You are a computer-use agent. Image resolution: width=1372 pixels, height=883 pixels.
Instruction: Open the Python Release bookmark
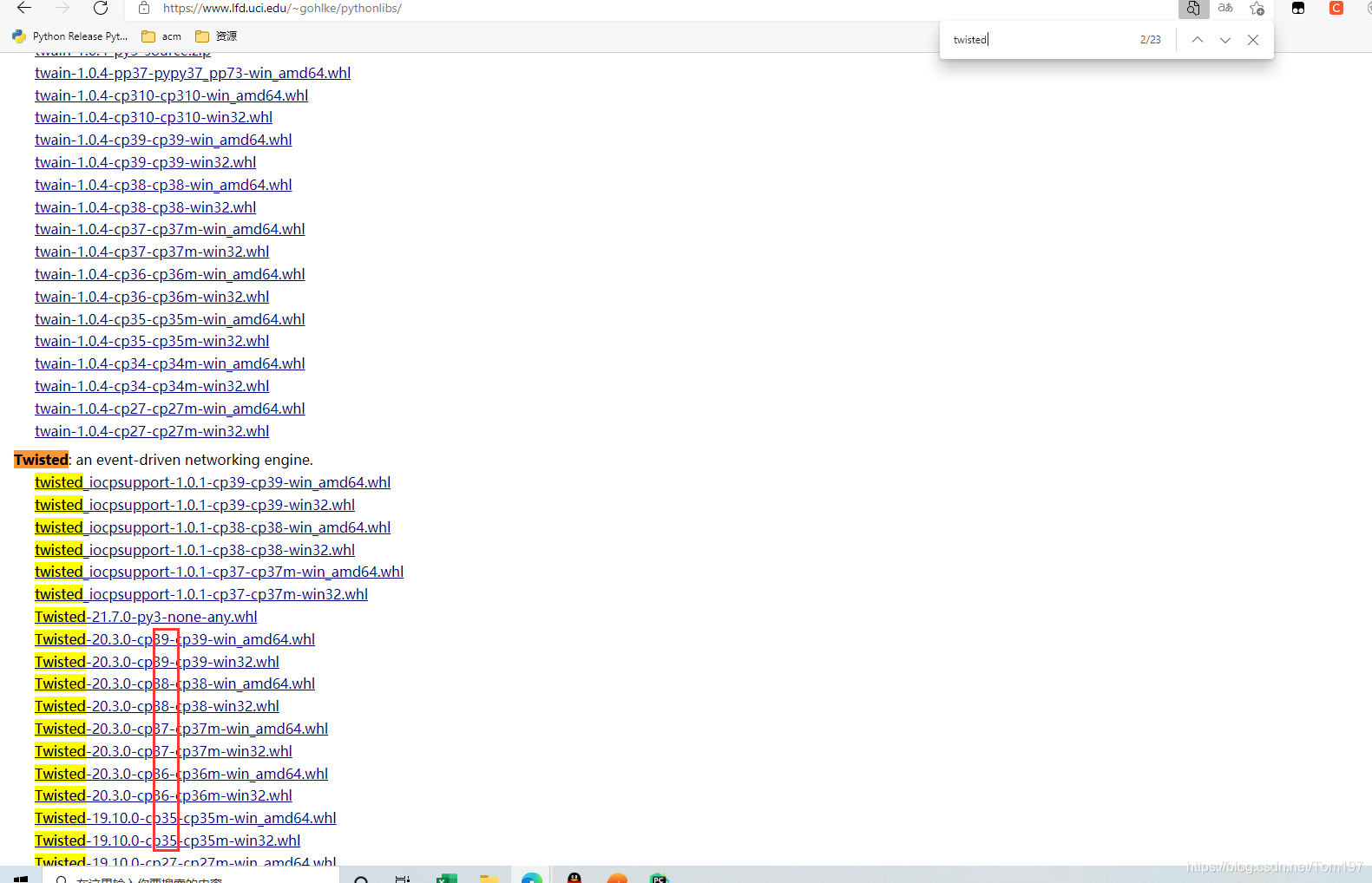[x=69, y=36]
